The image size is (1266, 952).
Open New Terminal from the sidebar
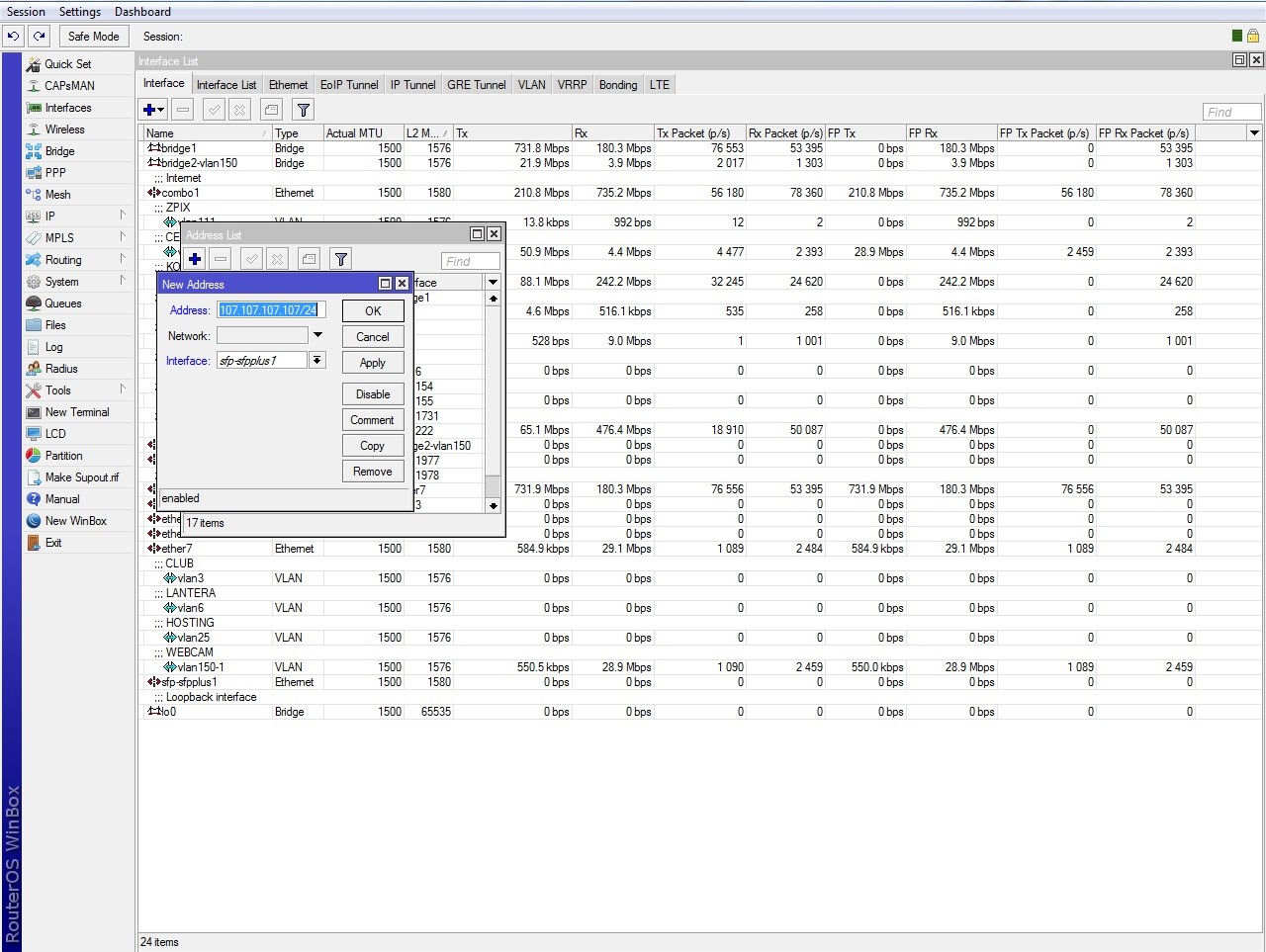click(77, 412)
